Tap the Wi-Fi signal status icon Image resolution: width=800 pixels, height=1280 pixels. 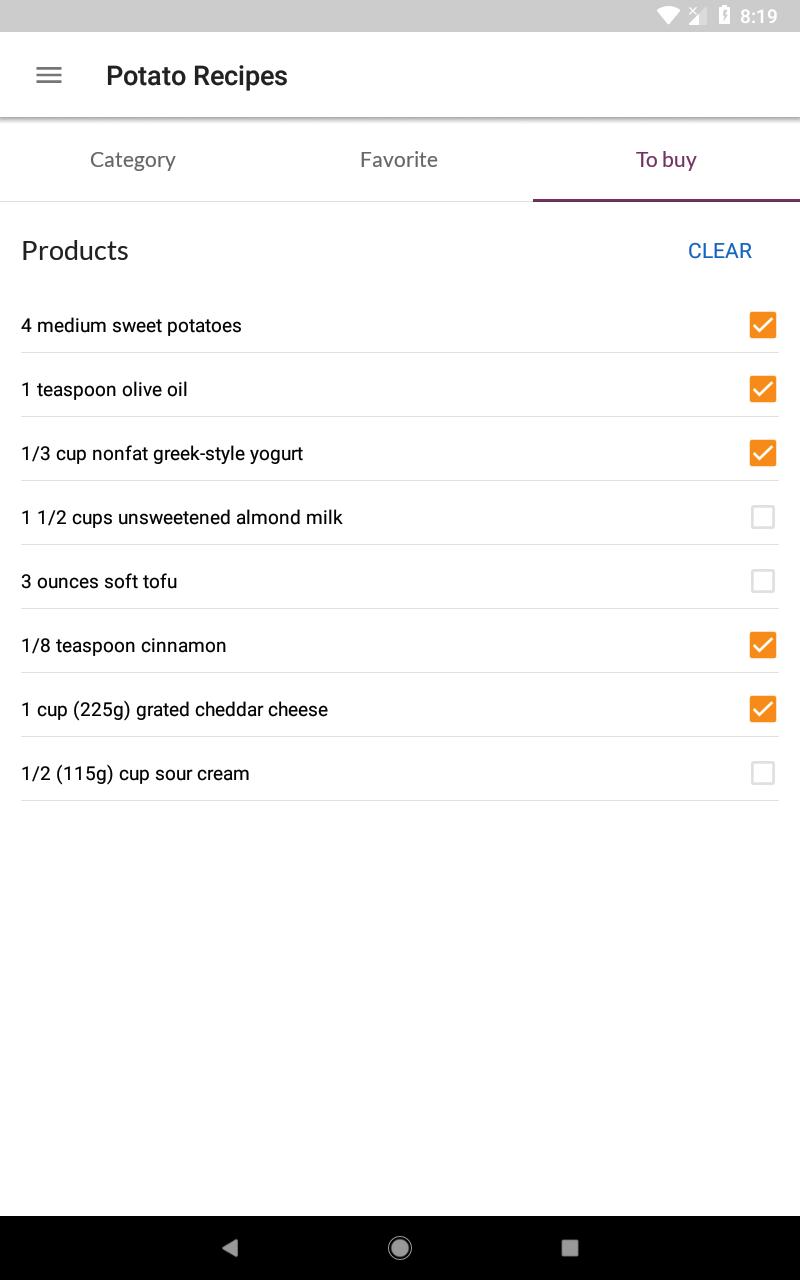coord(668,15)
